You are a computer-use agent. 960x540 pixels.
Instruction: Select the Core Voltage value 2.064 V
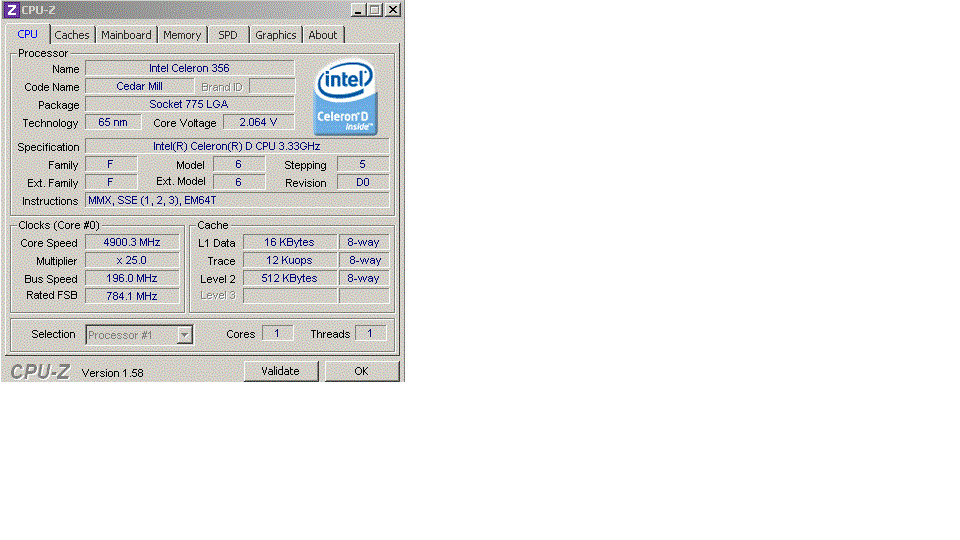[x=258, y=122]
